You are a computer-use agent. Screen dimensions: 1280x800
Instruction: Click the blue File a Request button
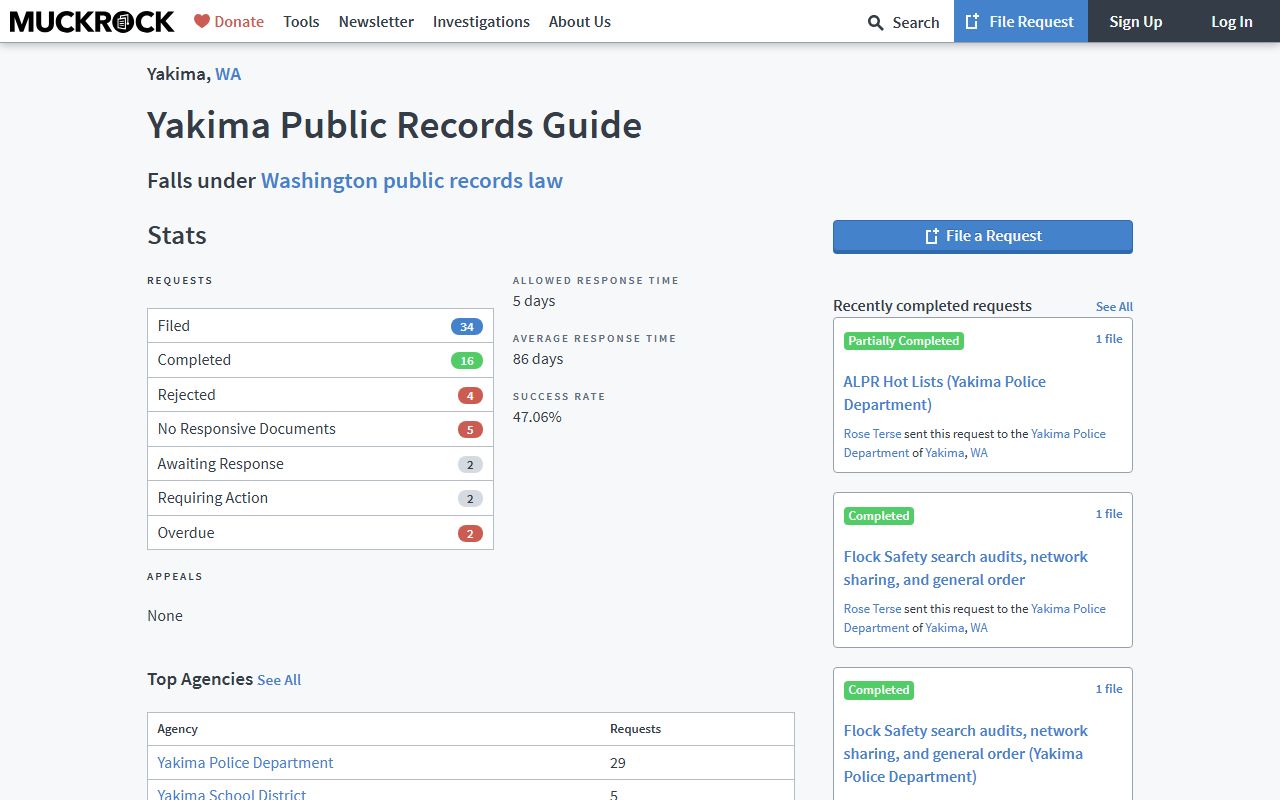(x=983, y=236)
